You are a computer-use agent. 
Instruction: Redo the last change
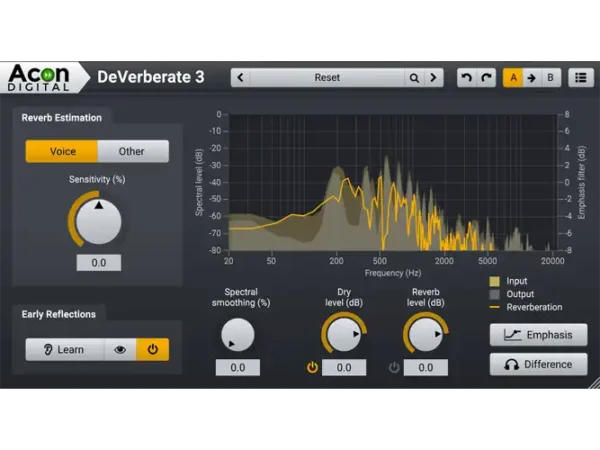pyautogui.click(x=486, y=78)
